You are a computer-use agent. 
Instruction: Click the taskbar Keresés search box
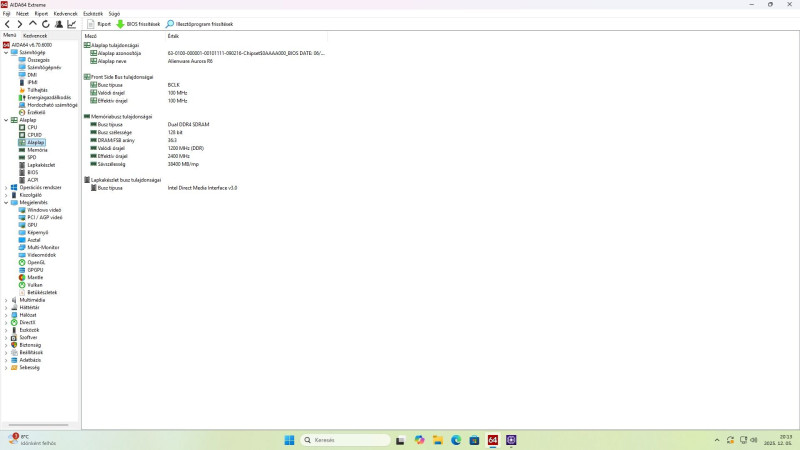[345, 440]
